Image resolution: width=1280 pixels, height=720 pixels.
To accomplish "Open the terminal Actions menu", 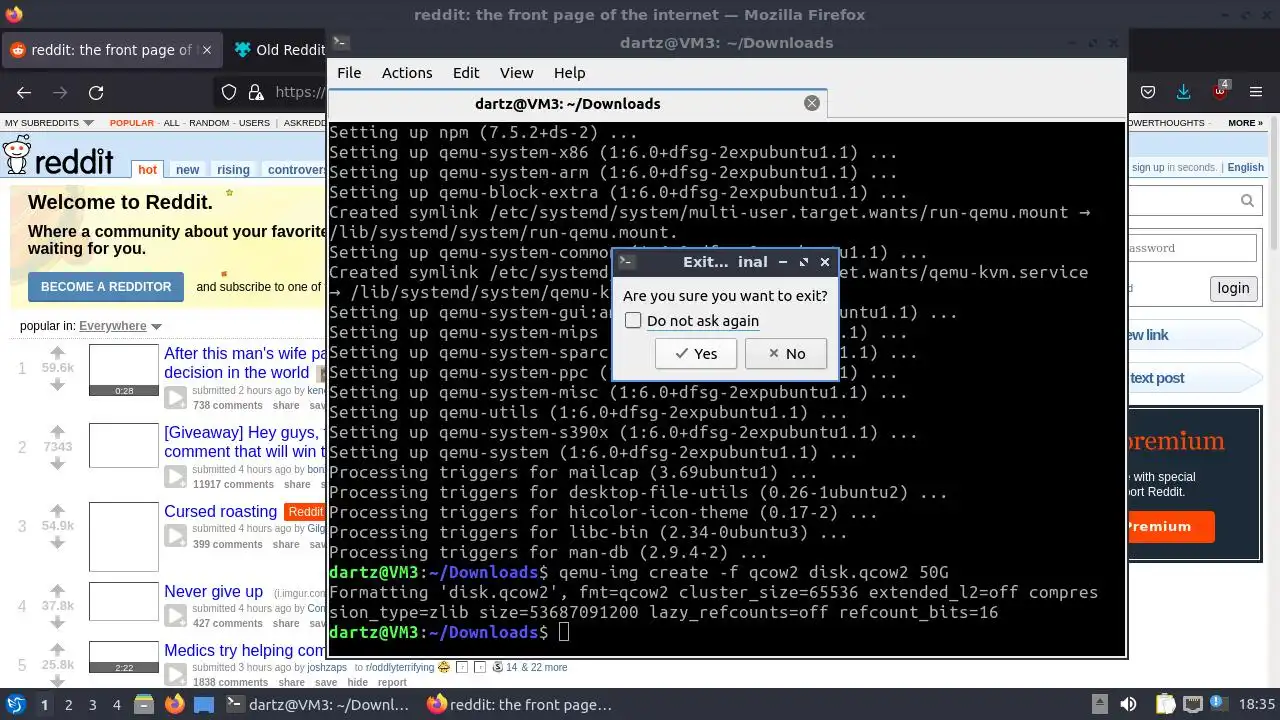I will 407,73.
